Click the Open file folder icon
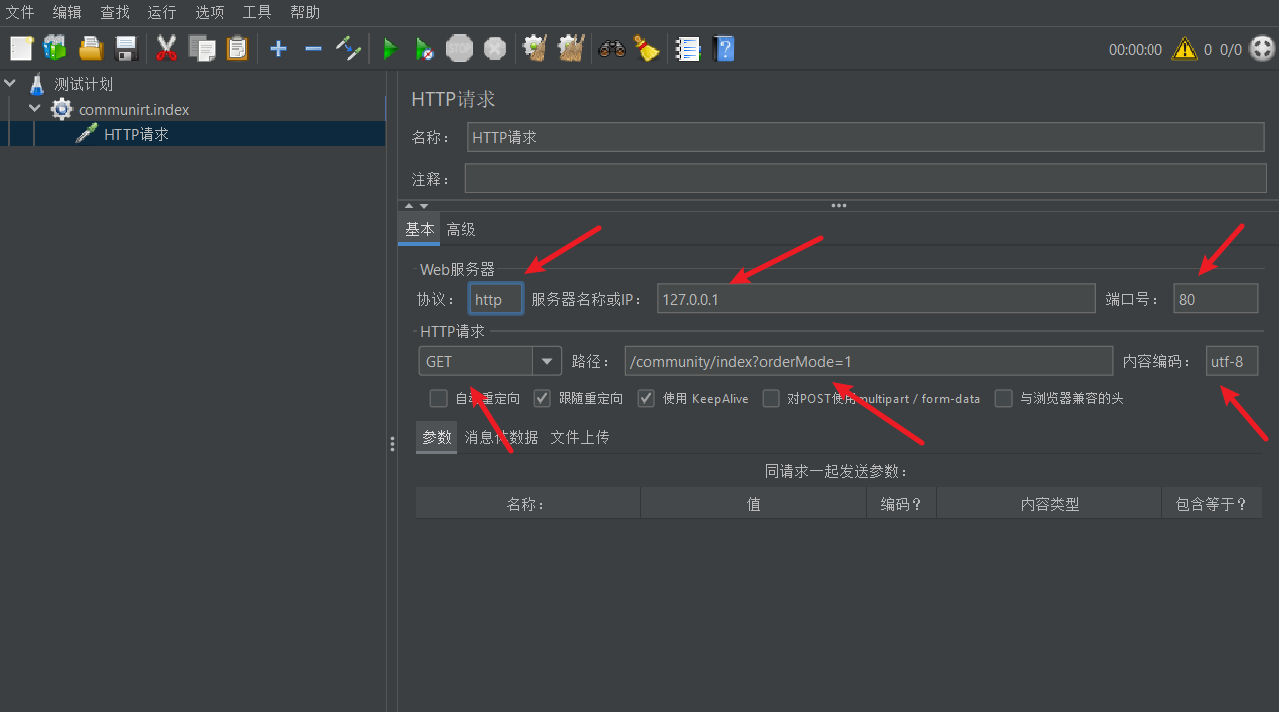Viewport: 1279px width, 712px height. click(91, 48)
